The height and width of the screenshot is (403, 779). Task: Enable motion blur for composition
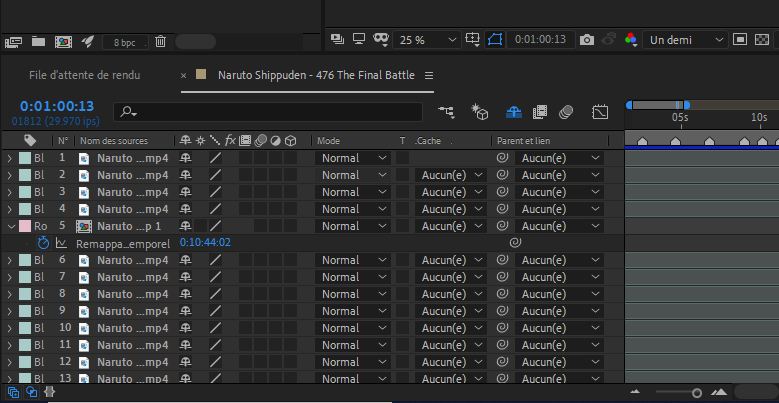click(x=566, y=112)
